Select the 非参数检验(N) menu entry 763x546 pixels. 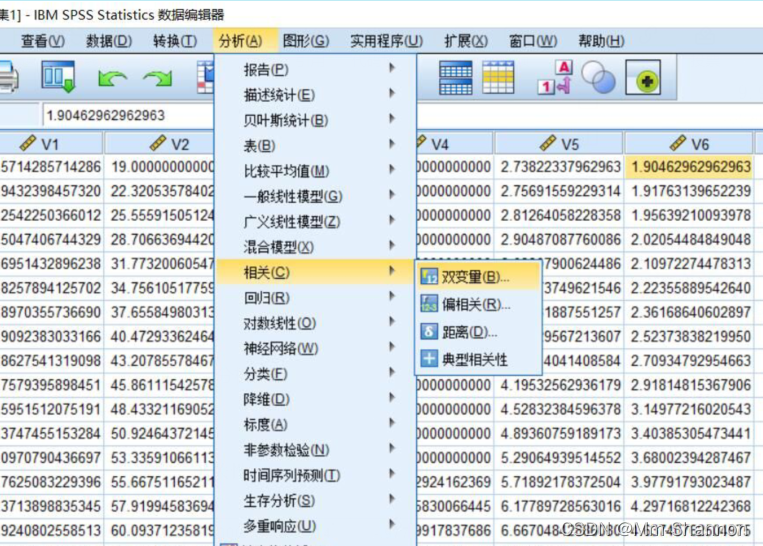pos(315,450)
